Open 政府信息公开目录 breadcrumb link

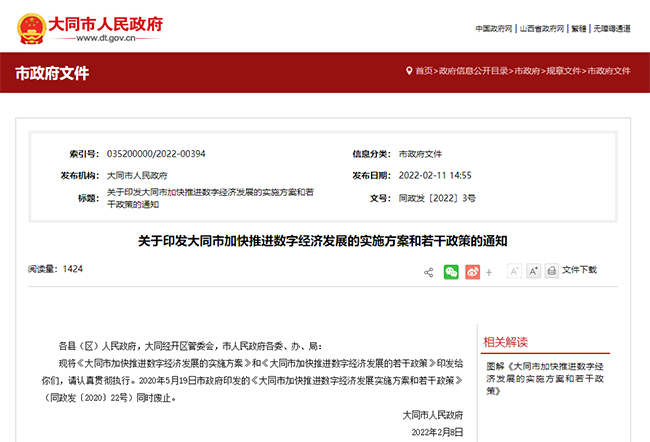pyautogui.click(x=474, y=71)
